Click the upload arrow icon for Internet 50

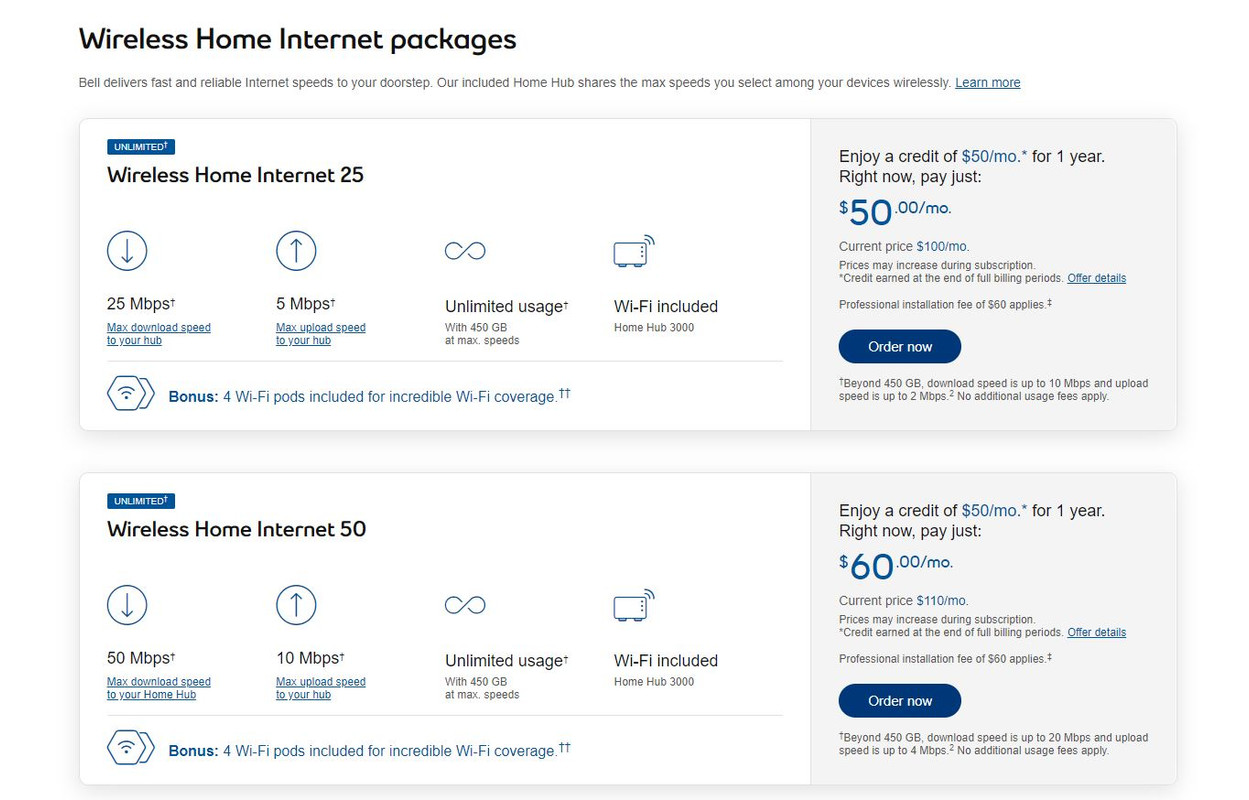point(296,604)
